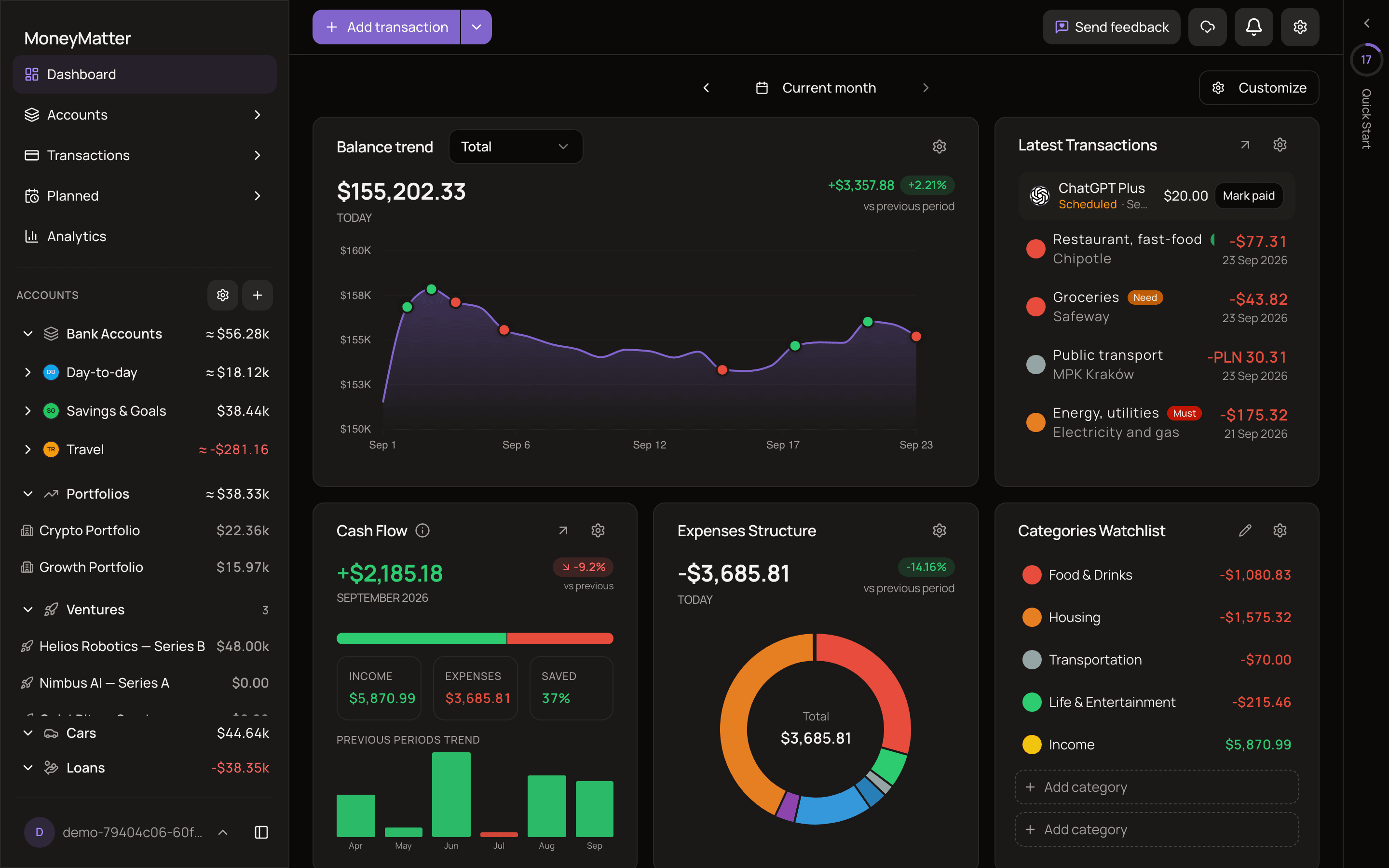Viewport: 1389px width, 868px height.
Task: Collapse Cars group
Action: tap(27, 733)
